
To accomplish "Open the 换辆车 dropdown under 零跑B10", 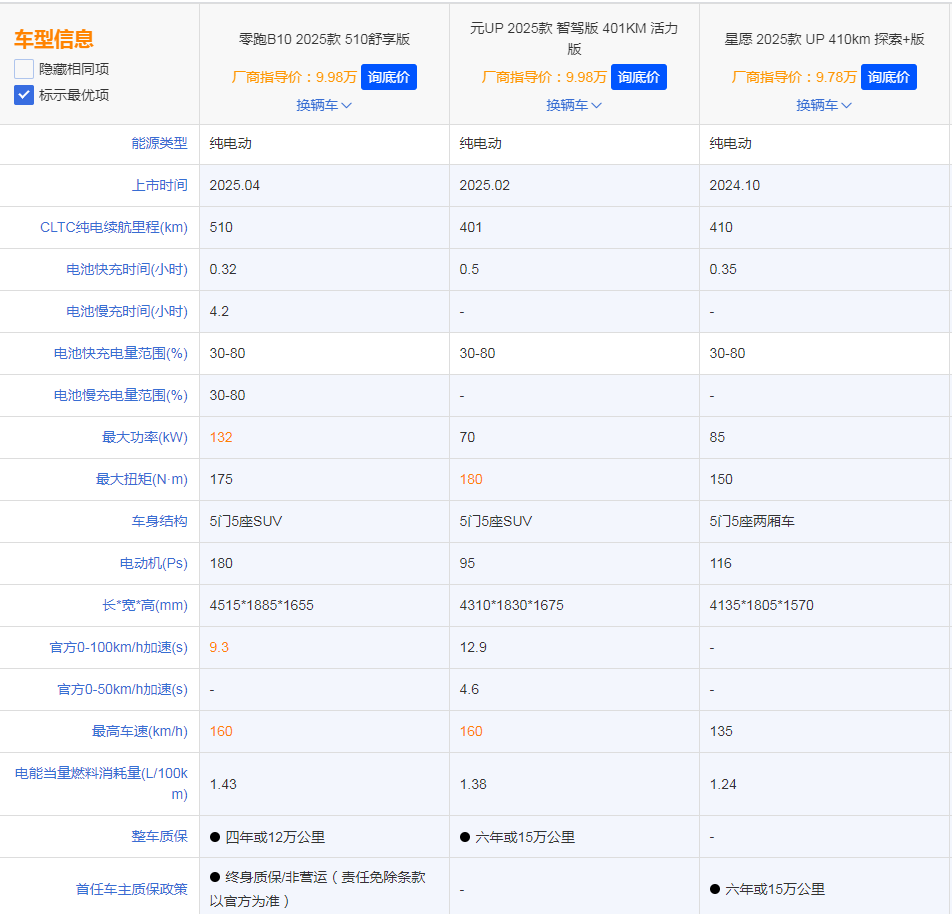I will point(324,104).
